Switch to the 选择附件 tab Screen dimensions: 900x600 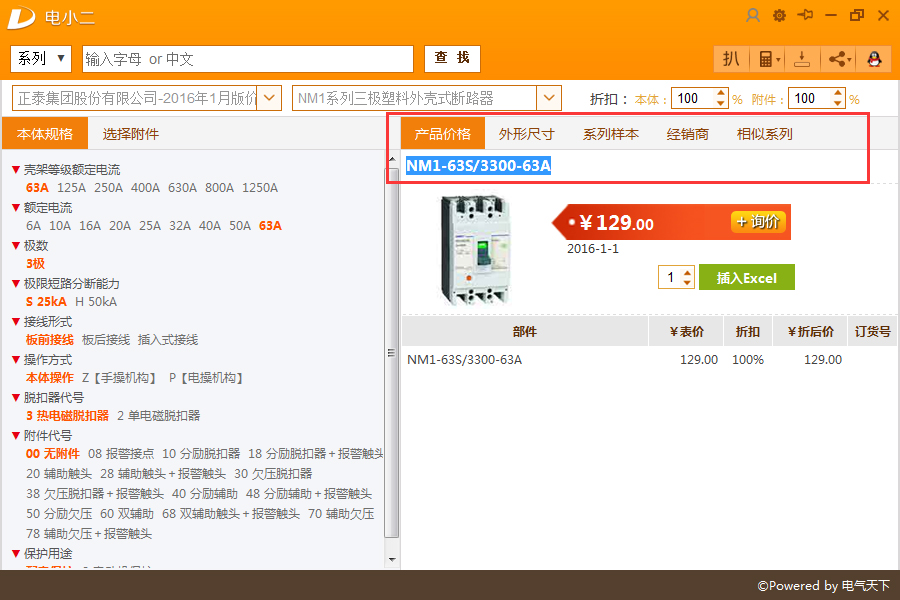coord(131,134)
